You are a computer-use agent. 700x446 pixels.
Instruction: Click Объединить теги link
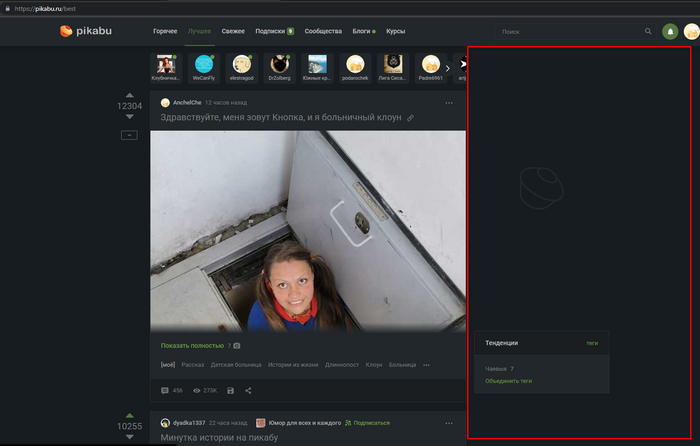[508, 381]
